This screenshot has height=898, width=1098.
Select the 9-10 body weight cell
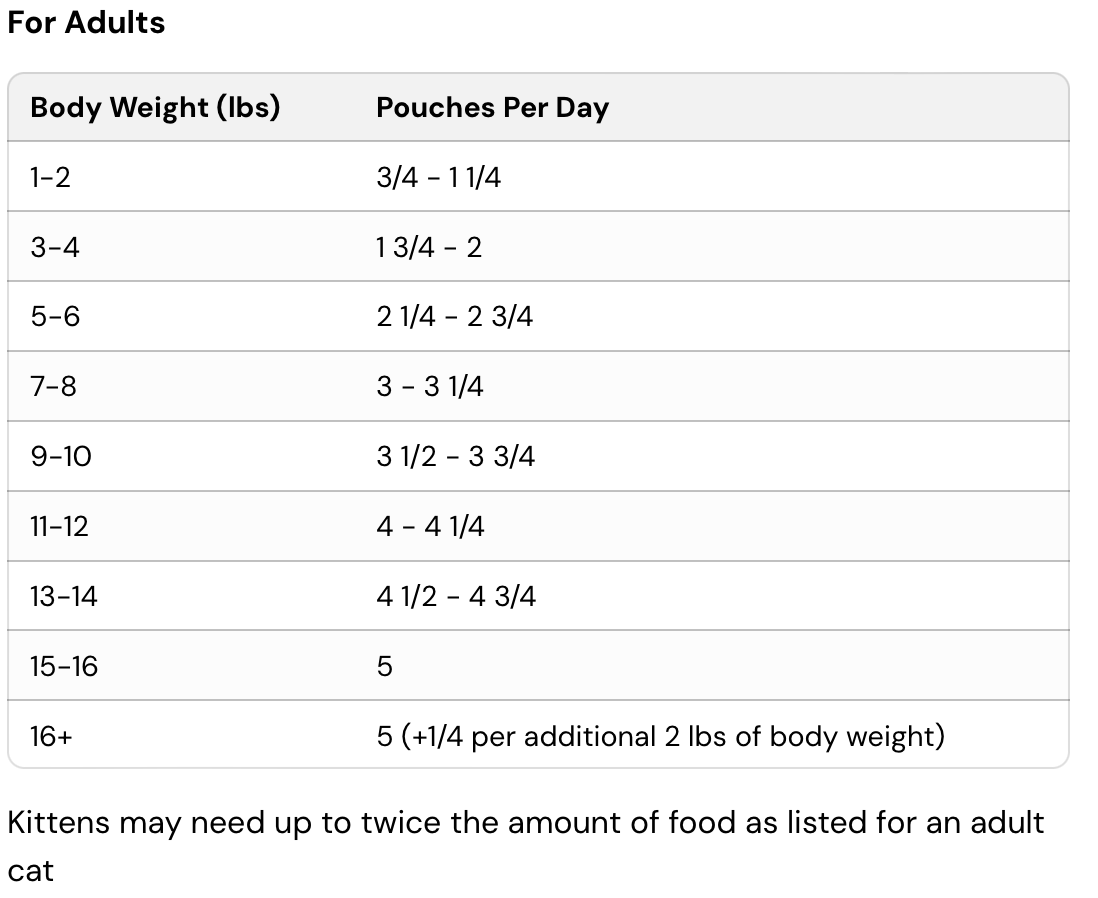[x=60, y=456]
